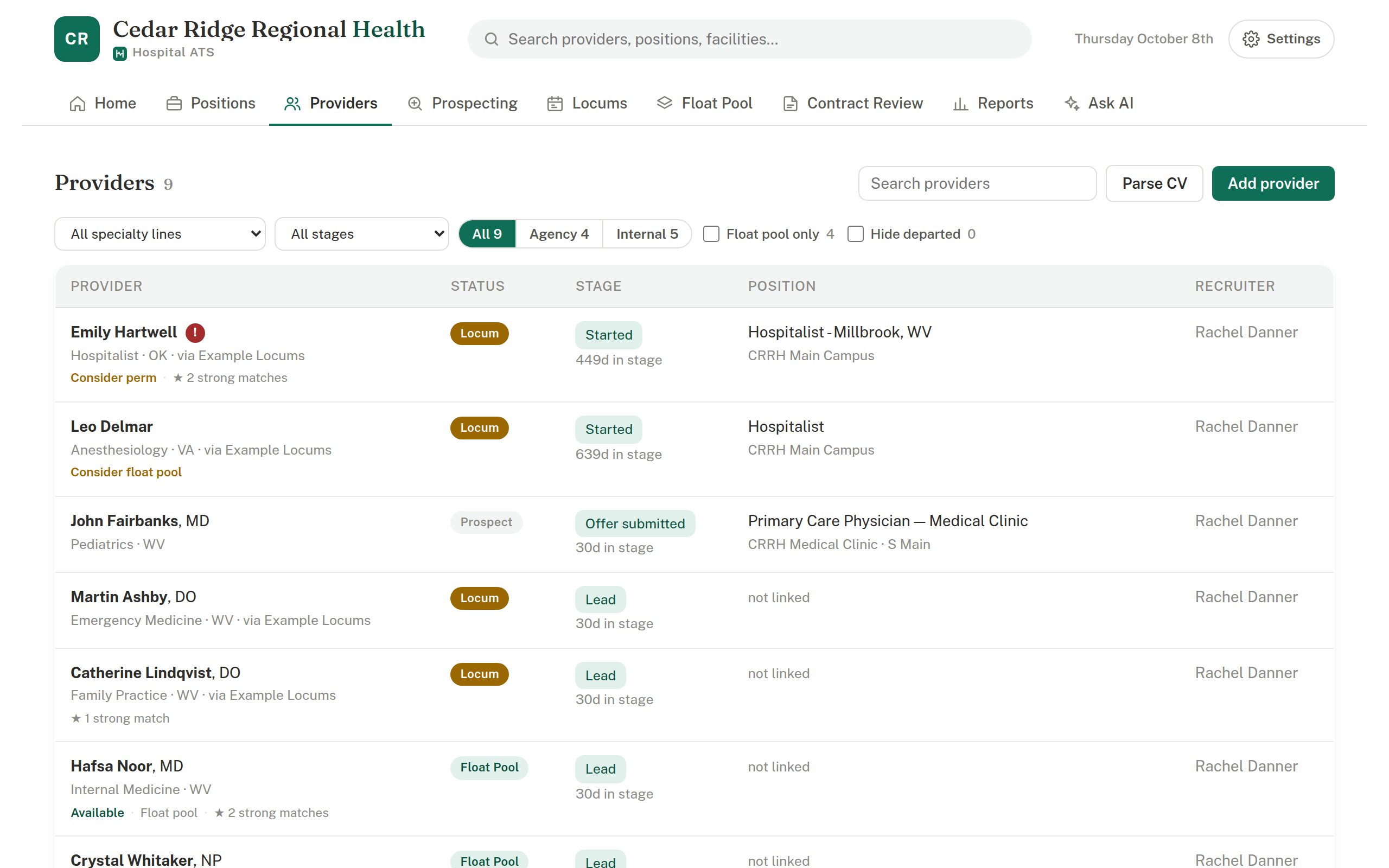This screenshot has height=868, width=1389.
Task: Click the Prospecting search-plus icon
Action: click(x=415, y=103)
